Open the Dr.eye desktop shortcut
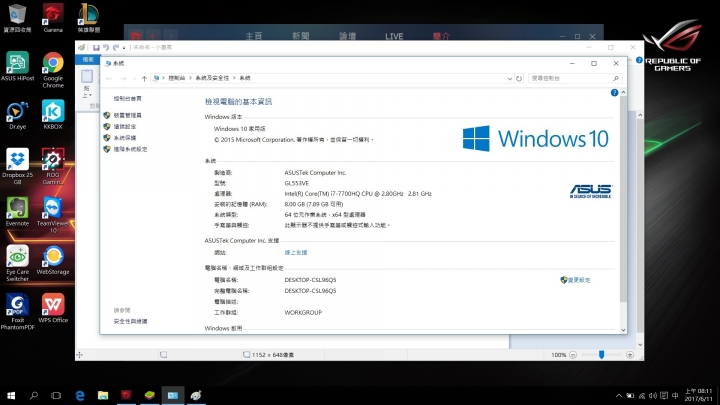The height and width of the screenshot is (405, 720). click(17, 115)
